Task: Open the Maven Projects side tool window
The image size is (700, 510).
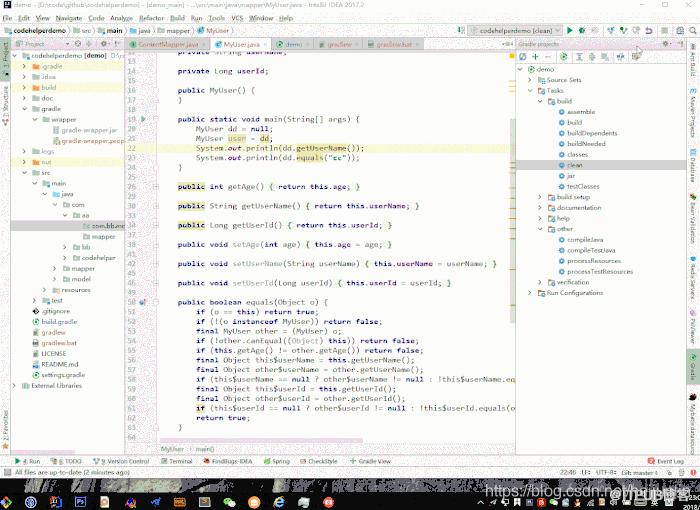Action: pos(693,113)
